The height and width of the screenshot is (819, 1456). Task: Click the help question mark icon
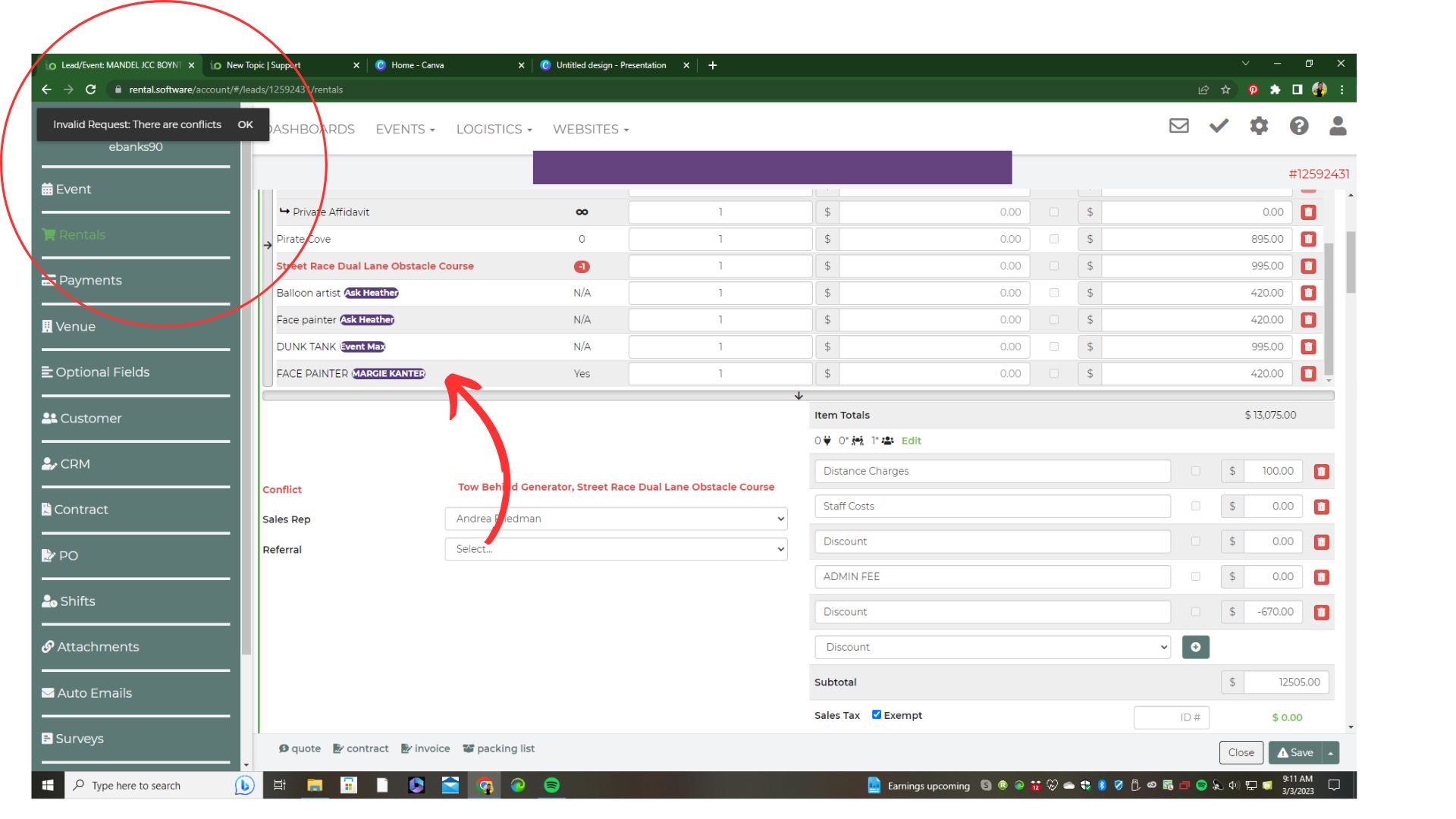[x=1298, y=126]
